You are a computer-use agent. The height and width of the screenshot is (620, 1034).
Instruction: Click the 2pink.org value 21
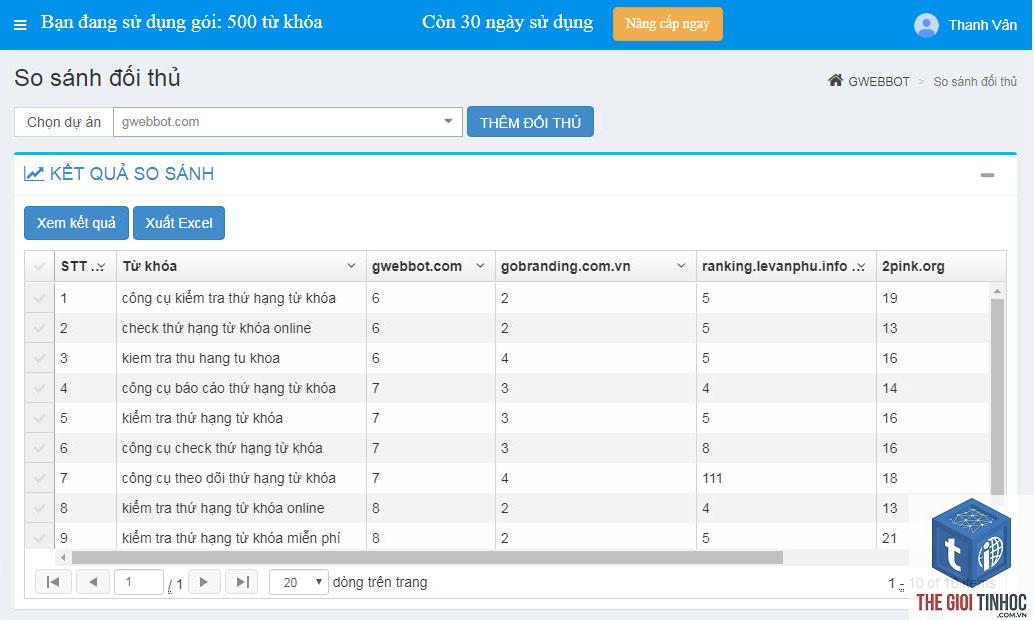point(890,538)
